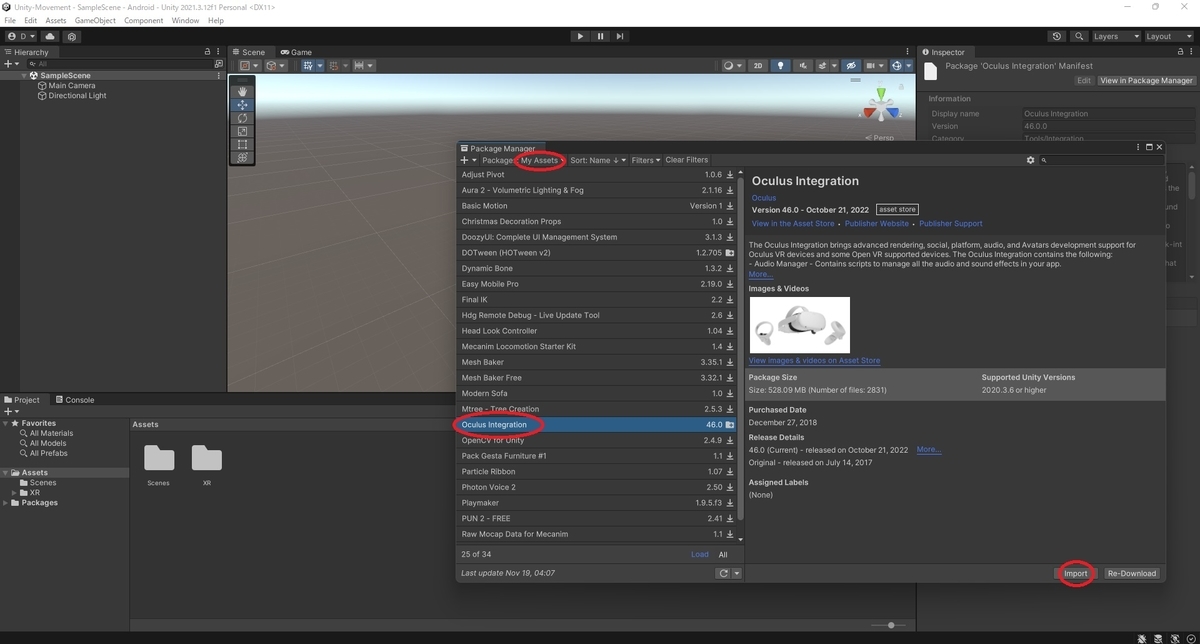This screenshot has width=1200, height=644.
Task: Toggle scene audio button
Action: pos(803,66)
